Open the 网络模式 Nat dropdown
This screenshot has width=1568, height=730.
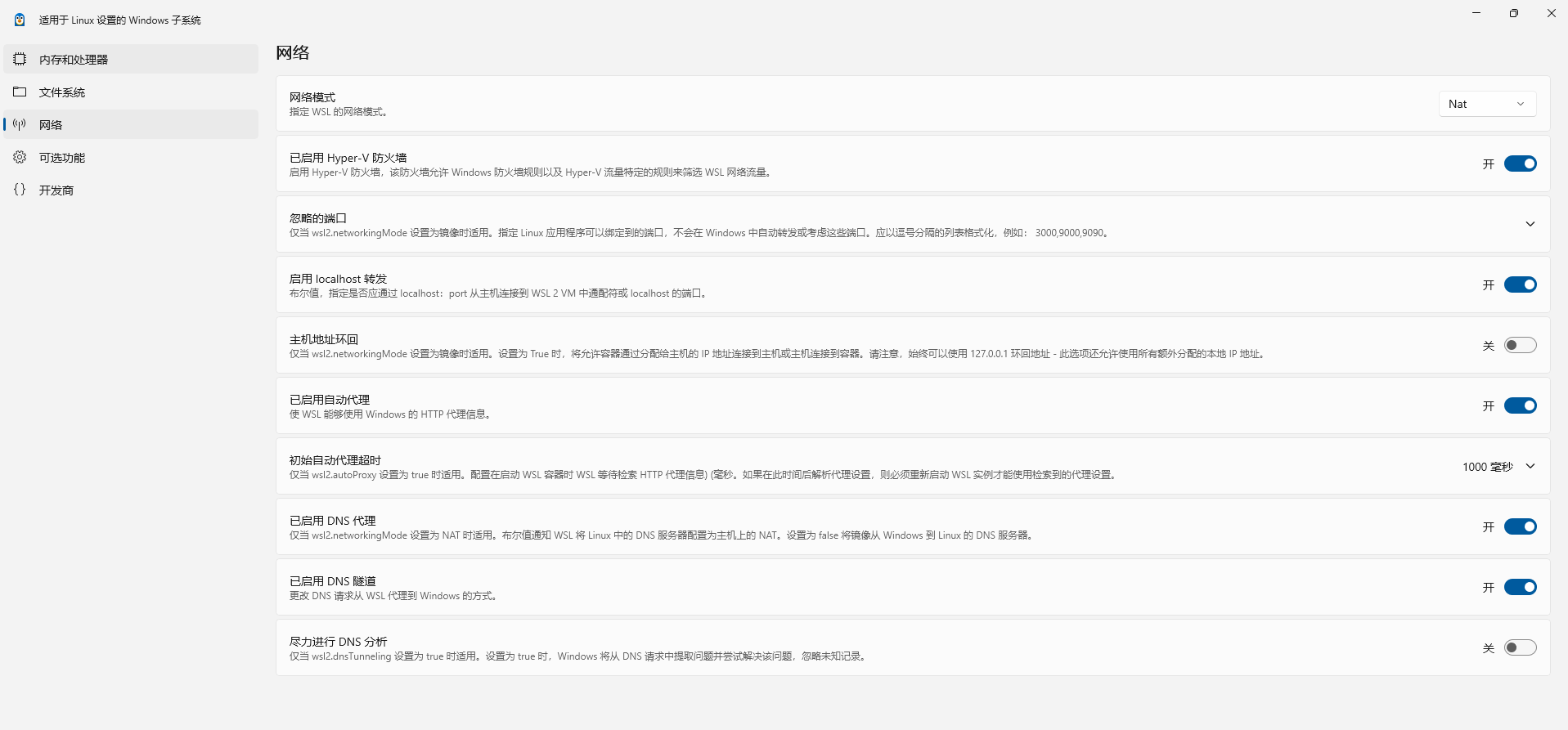click(x=1487, y=104)
